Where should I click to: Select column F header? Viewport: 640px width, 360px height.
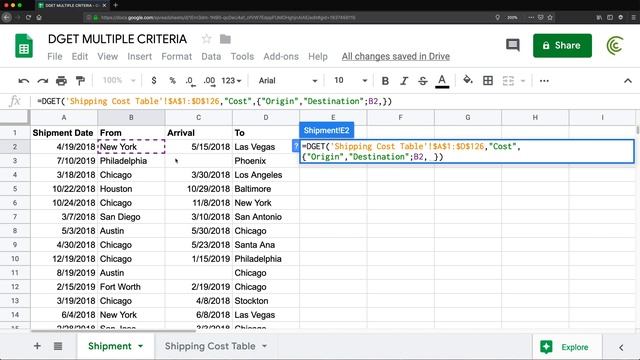pos(400,118)
